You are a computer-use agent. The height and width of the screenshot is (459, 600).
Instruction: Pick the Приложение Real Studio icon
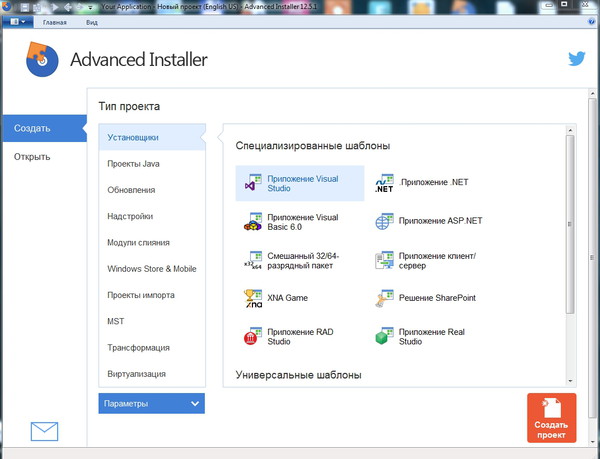(383, 336)
